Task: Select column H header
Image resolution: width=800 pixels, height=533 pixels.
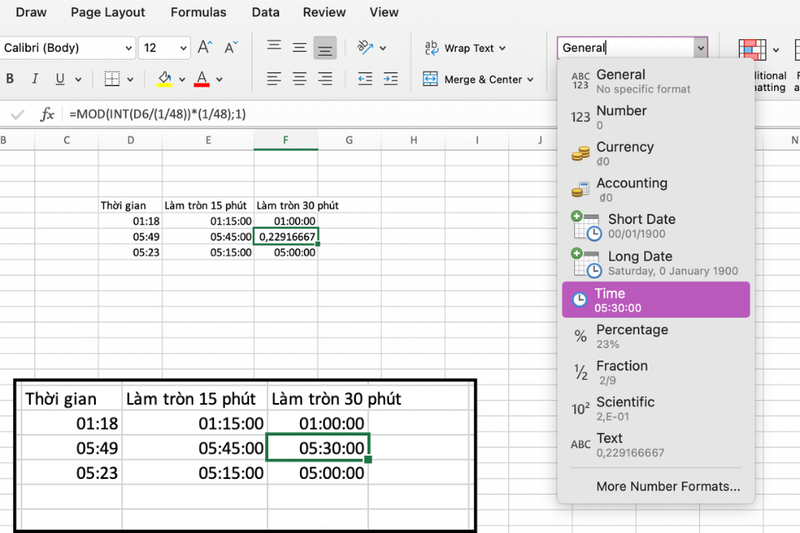Action: [x=413, y=140]
